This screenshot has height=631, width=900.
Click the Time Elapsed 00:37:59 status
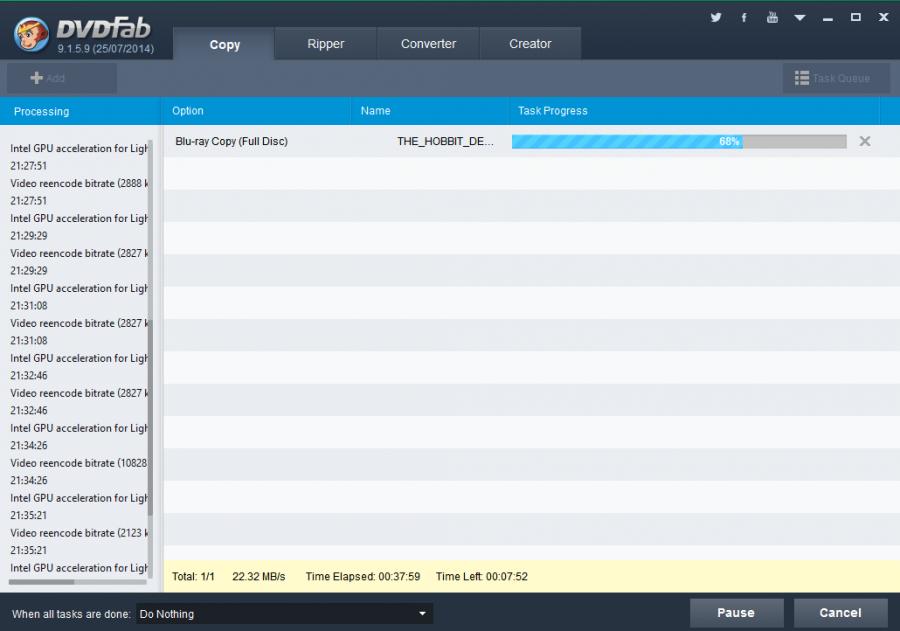(363, 576)
